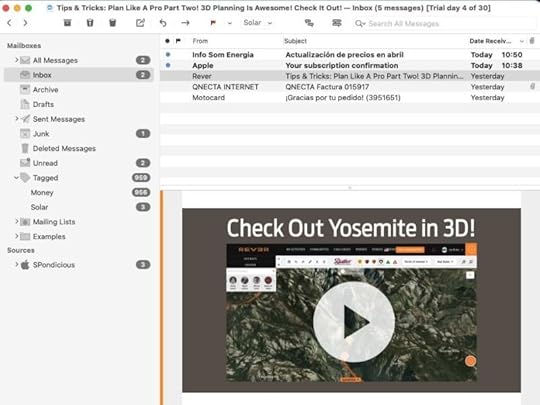Play the Yosemite 3D video

point(354,322)
